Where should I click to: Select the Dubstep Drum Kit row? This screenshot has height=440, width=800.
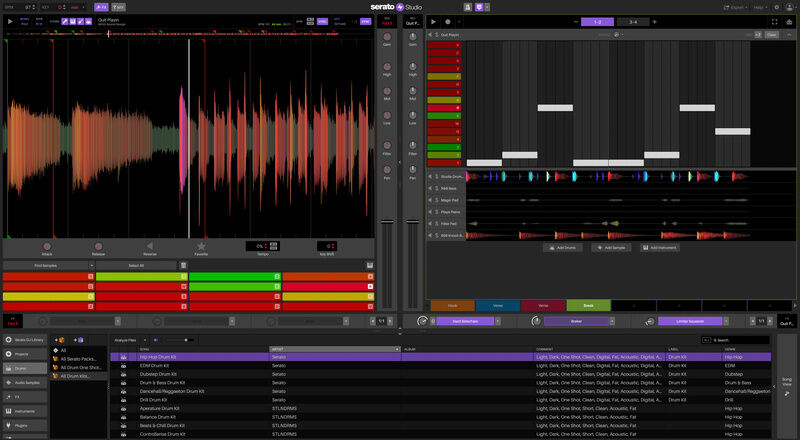coord(441,374)
